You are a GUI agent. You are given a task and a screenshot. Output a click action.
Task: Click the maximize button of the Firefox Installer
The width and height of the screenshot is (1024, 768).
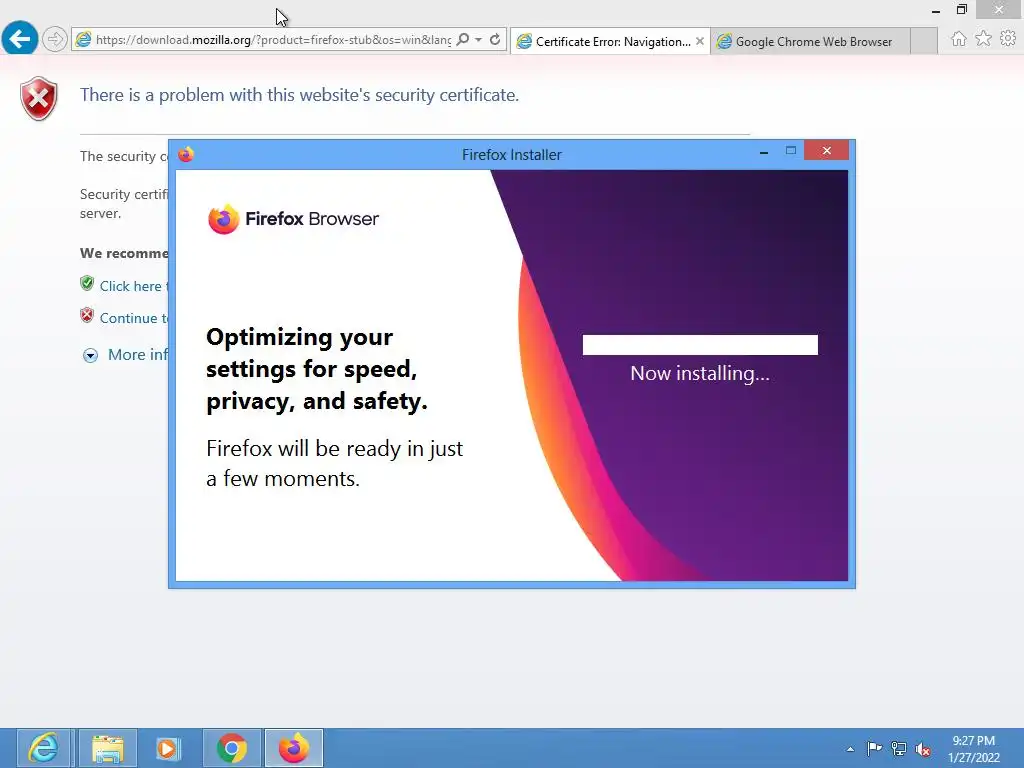click(x=791, y=151)
